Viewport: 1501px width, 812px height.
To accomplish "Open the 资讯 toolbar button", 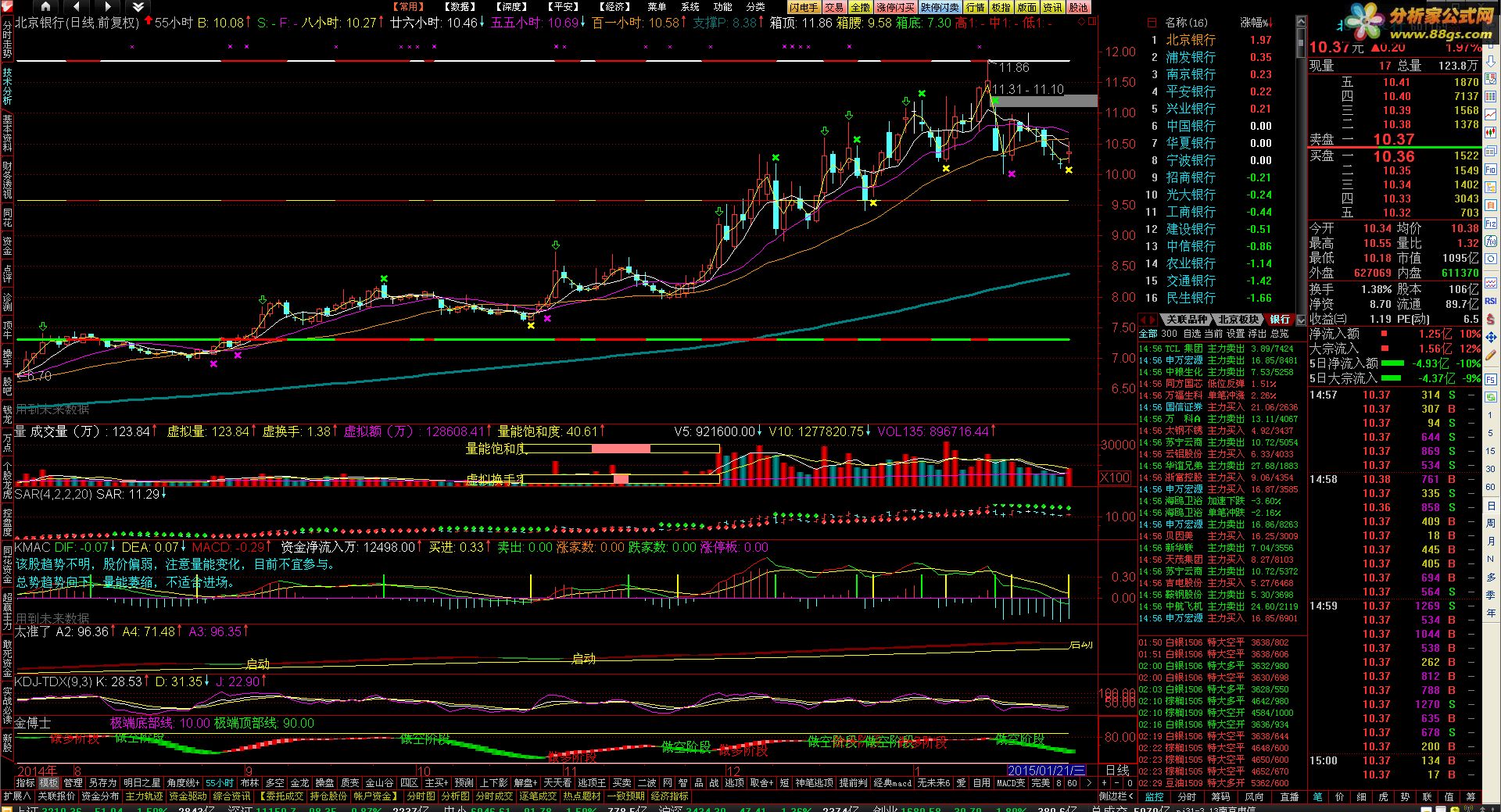I will pos(1053,7).
